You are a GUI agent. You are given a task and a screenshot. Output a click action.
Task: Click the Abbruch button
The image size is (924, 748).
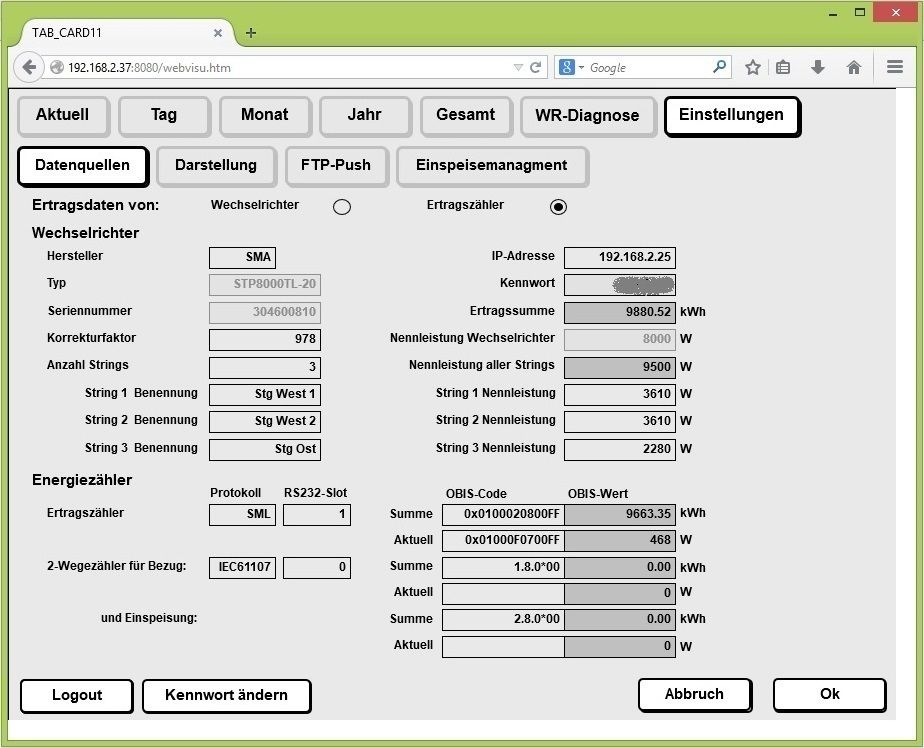[x=694, y=695]
